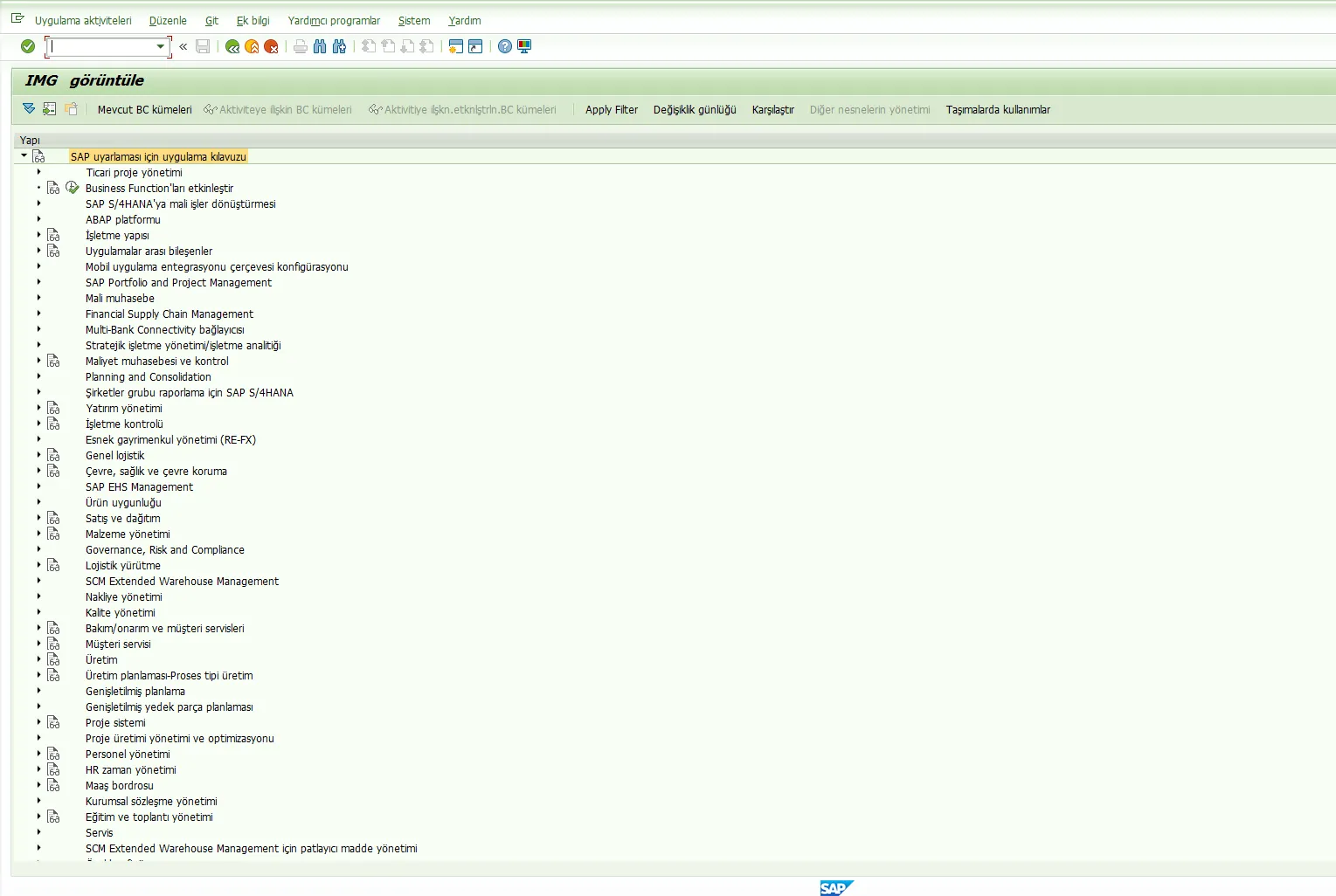Click the green checkmark Enter icon
This screenshot has width=1336, height=896.
coord(28,46)
